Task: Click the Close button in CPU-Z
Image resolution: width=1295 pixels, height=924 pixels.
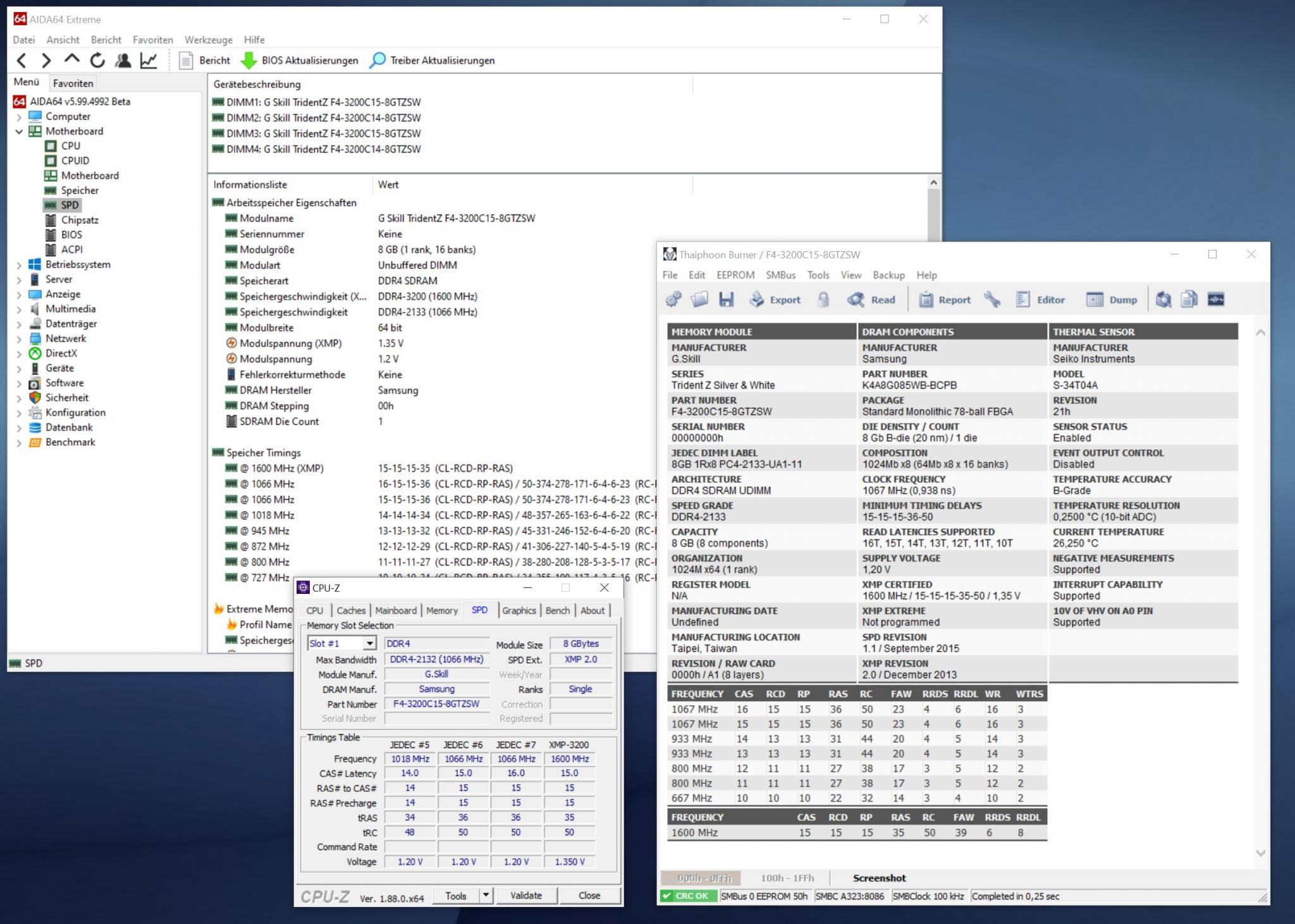Action: [x=589, y=895]
